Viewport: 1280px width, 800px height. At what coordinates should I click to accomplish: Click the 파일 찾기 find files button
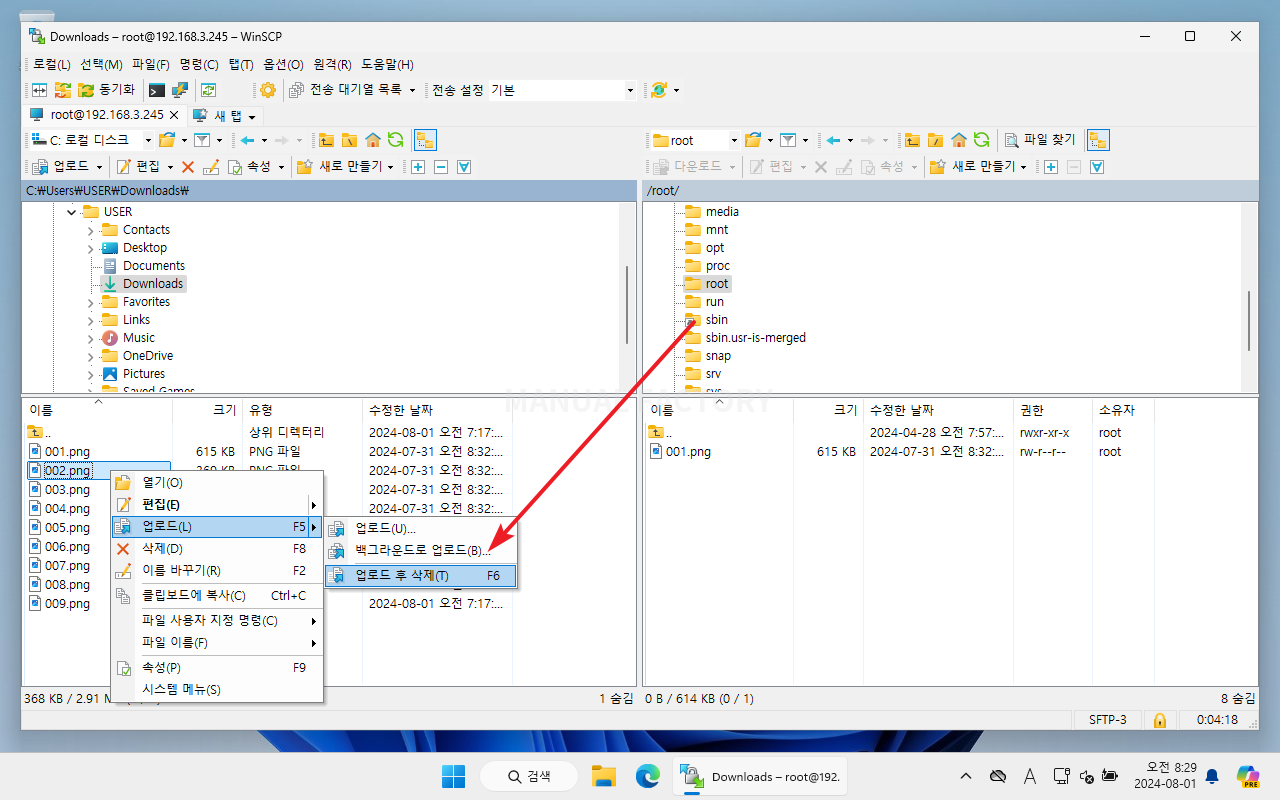(x=1040, y=140)
